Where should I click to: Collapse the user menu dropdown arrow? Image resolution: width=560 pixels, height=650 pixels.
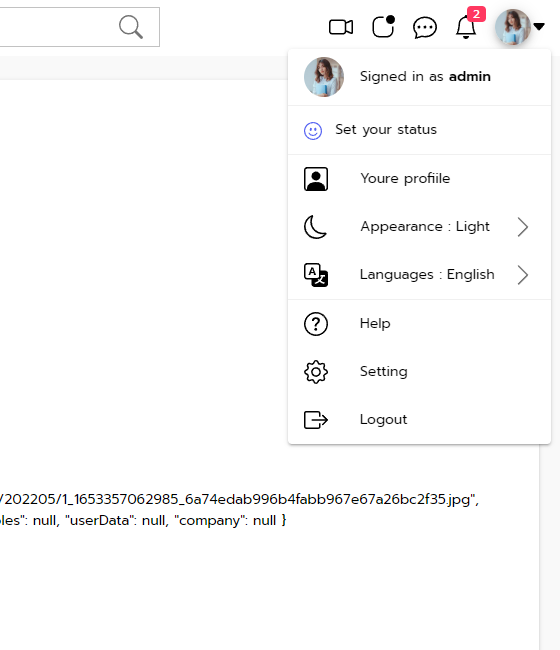(x=538, y=27)
